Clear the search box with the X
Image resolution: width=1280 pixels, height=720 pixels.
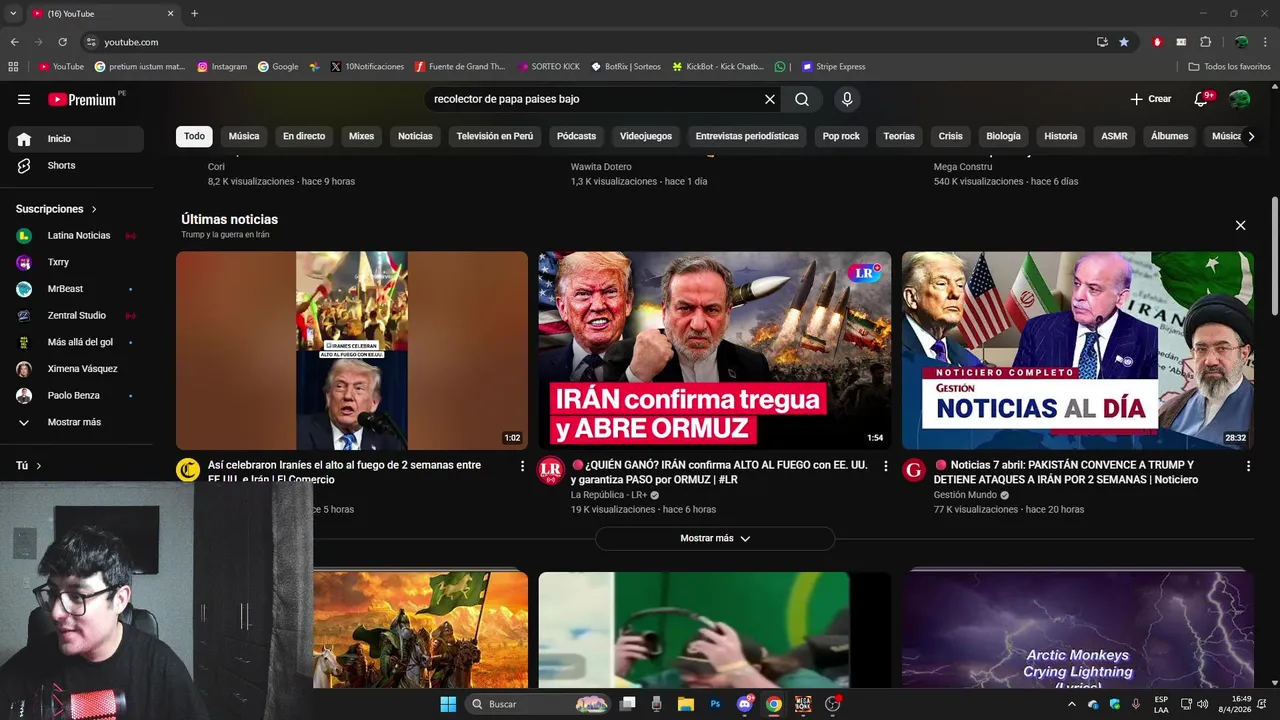tap(770, 99)
